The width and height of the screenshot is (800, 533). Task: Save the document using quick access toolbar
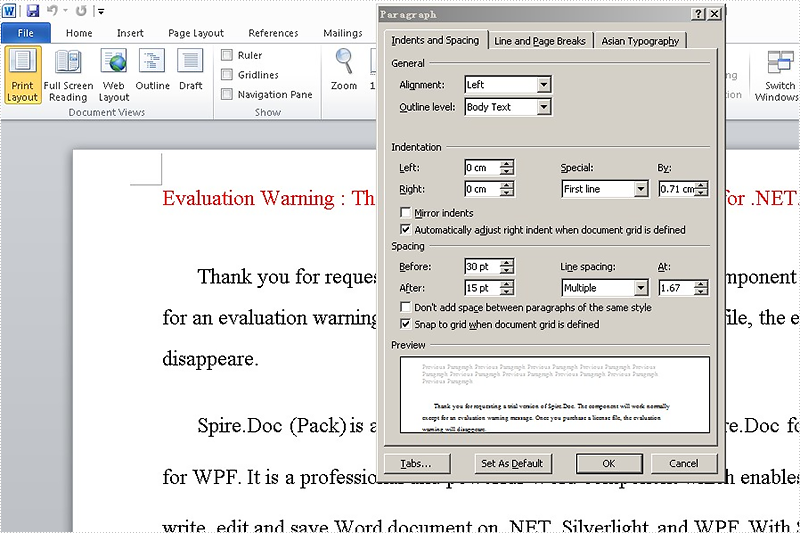(x=33, y=11)
